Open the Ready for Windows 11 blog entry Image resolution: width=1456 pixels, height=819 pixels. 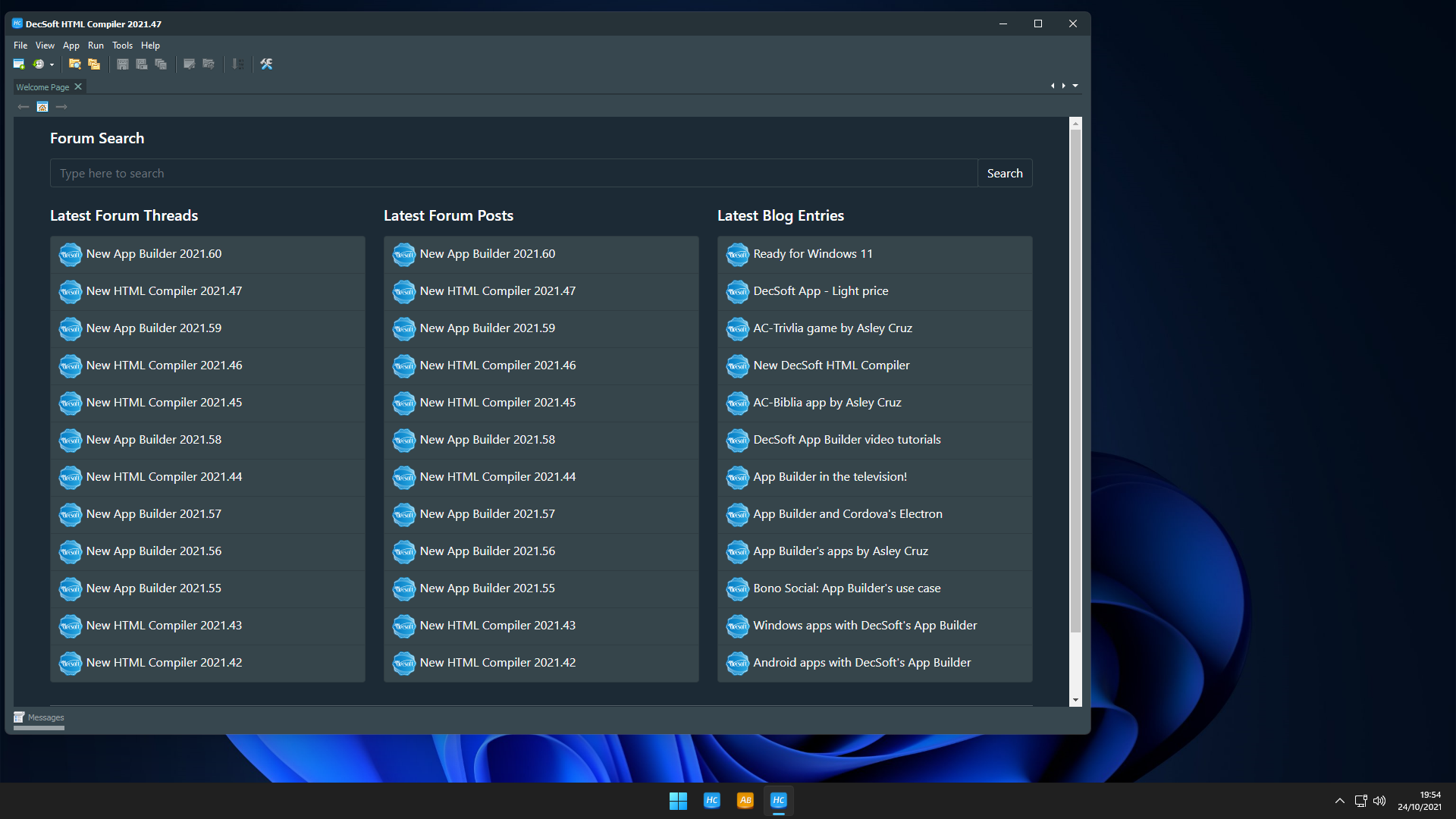(x=812, y=254)
